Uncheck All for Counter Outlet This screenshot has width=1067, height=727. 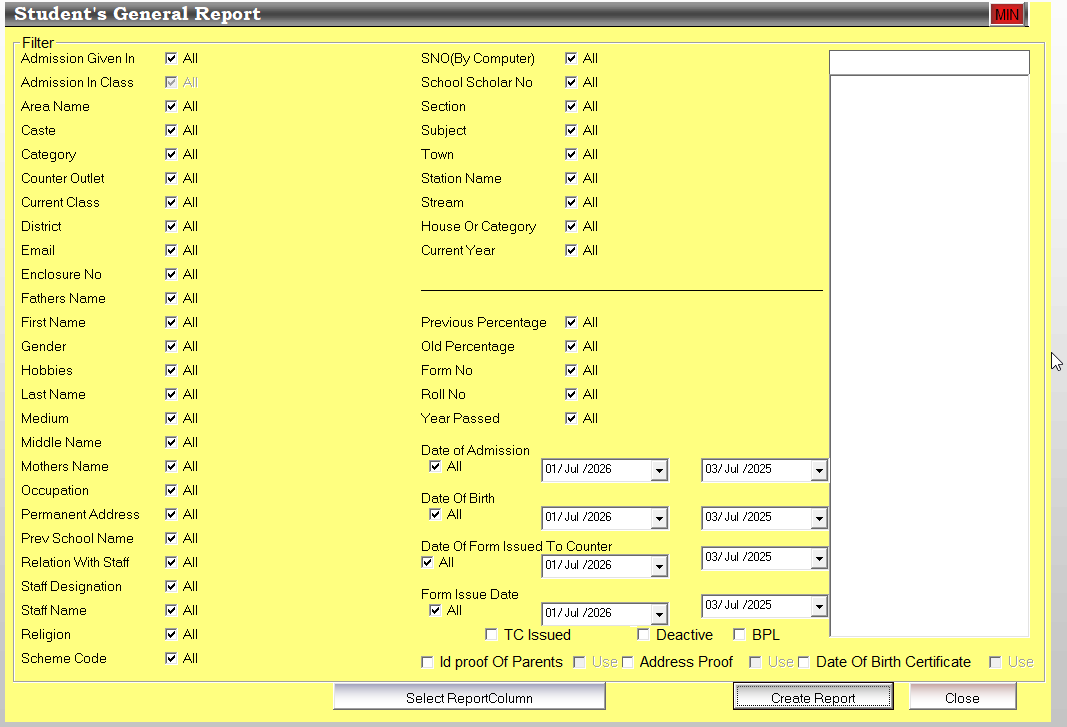(x=171, y=178)
